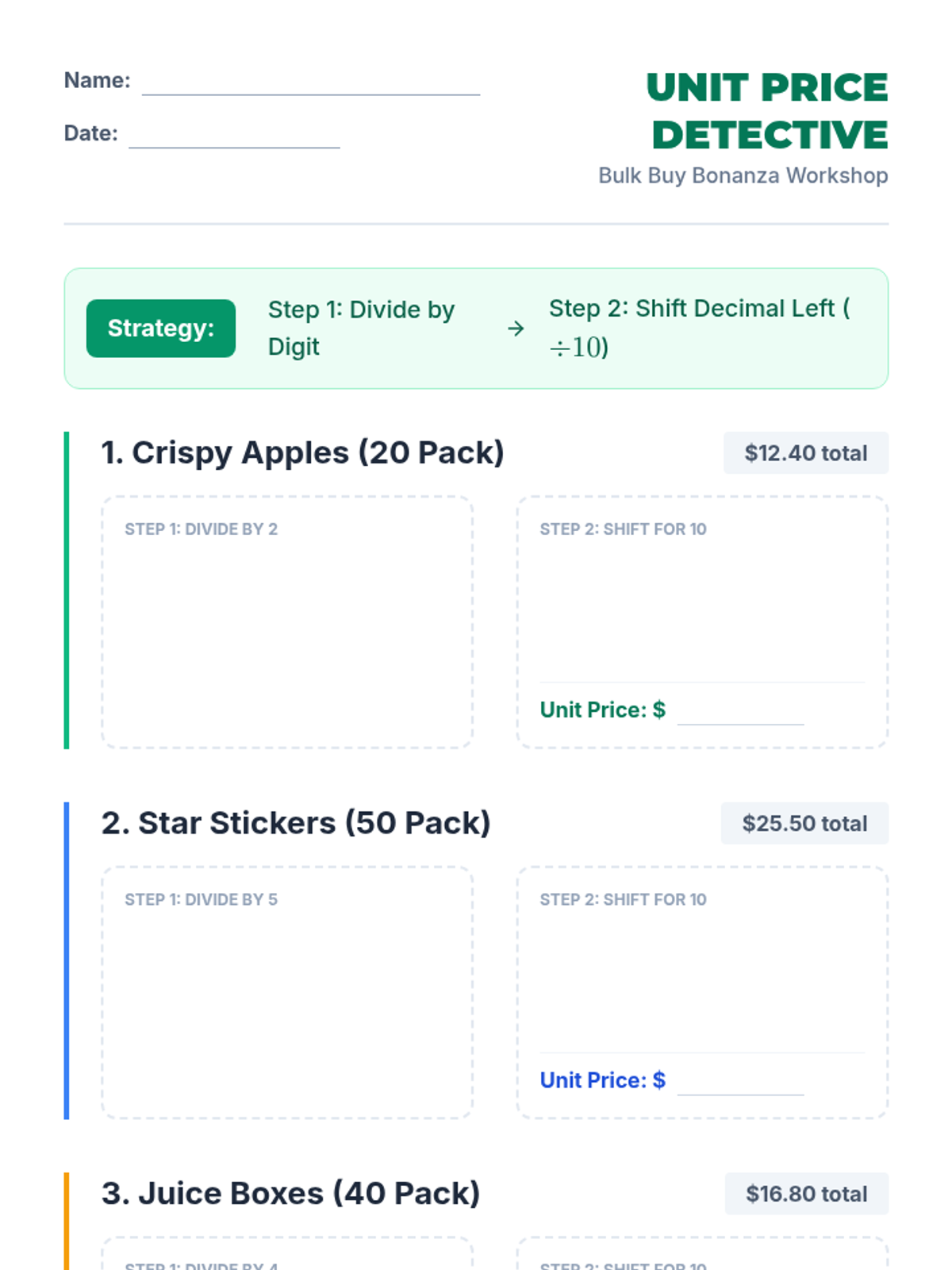Click the $12.40 total price tag
The image size is (952, 1270).
[x=805, y=453]
